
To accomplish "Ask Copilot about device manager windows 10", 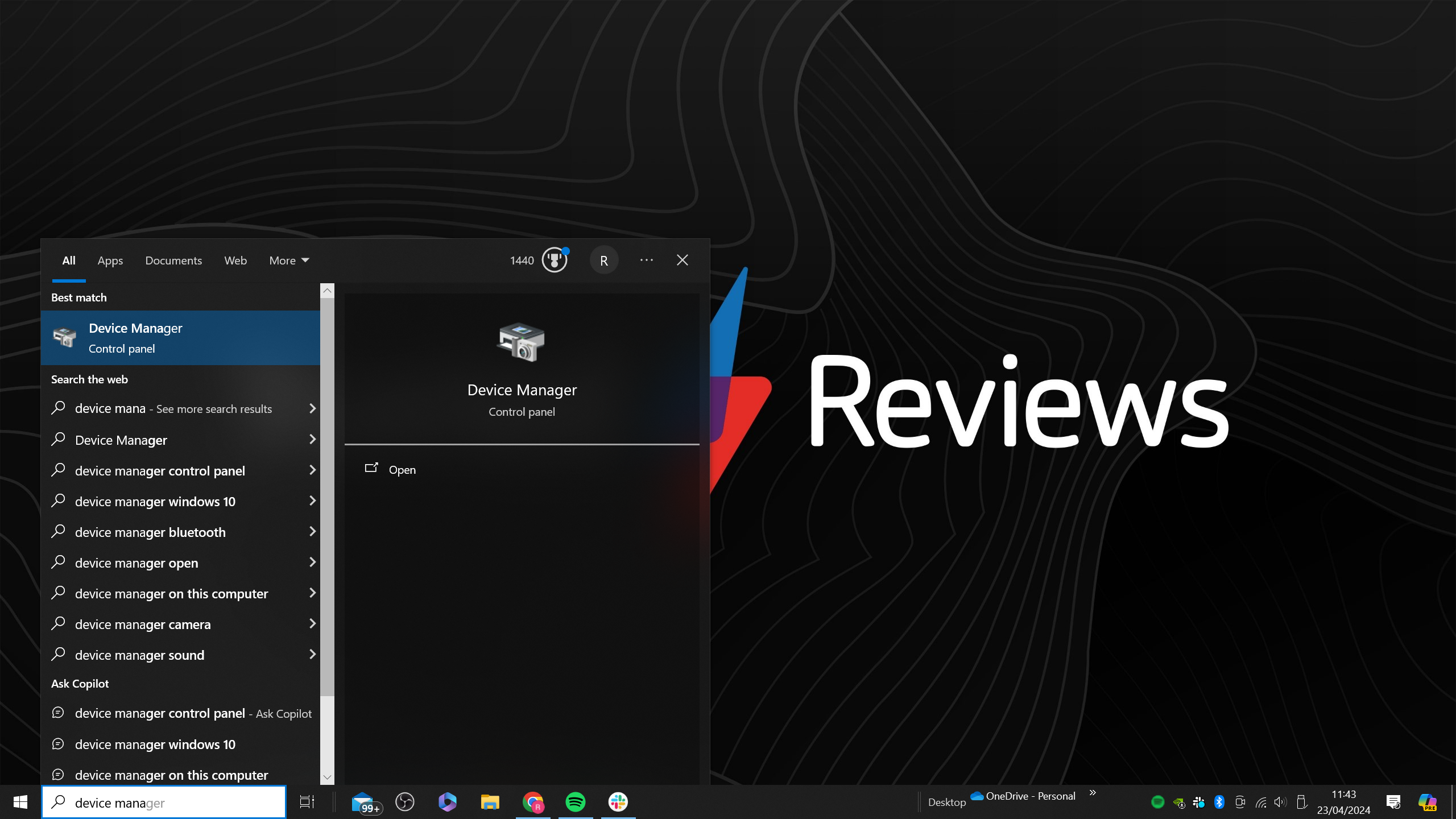I will 180,744.
